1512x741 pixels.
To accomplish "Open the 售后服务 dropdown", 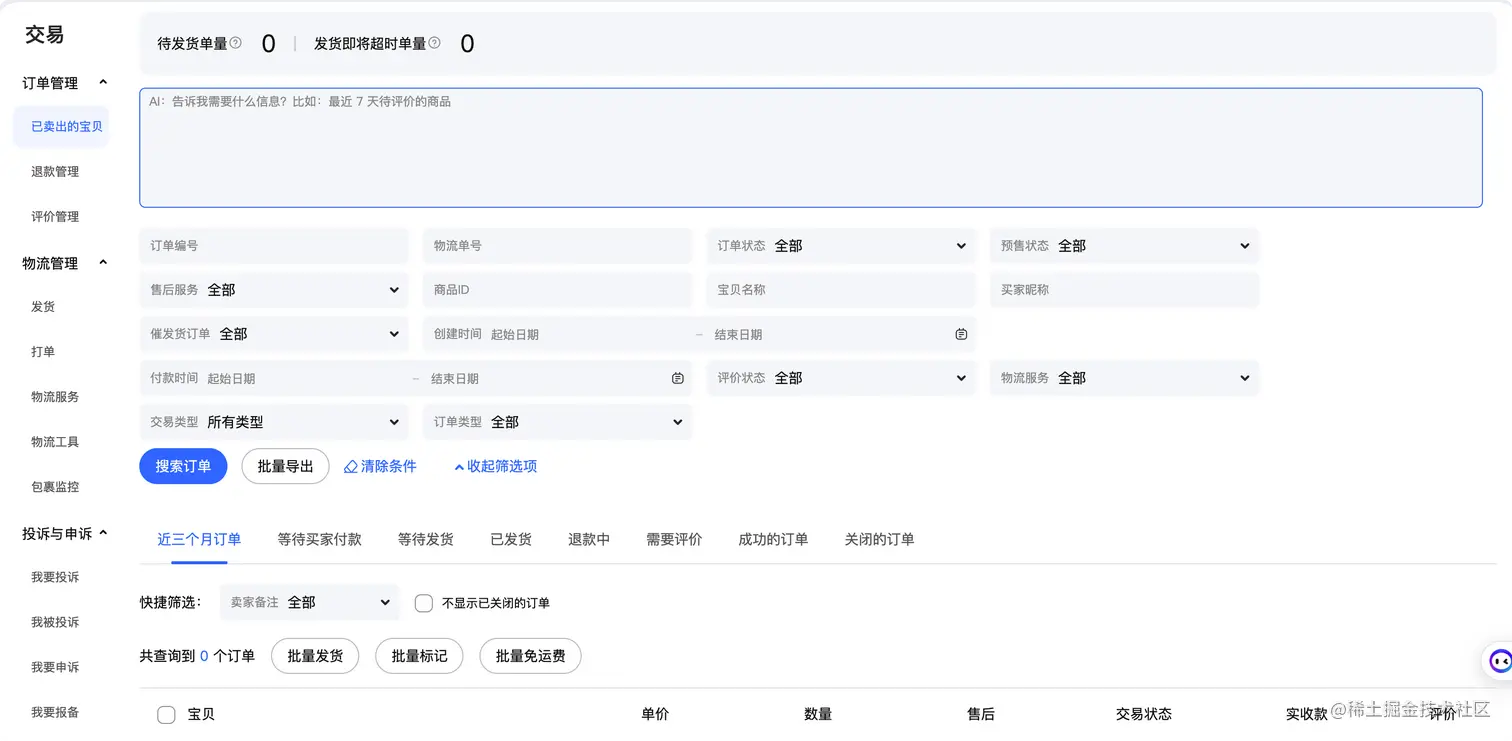I will coord(274,290).
